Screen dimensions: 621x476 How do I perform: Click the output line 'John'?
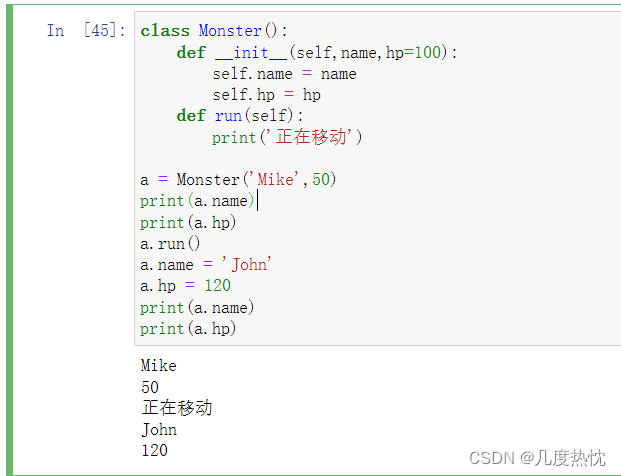coord(159,430)
